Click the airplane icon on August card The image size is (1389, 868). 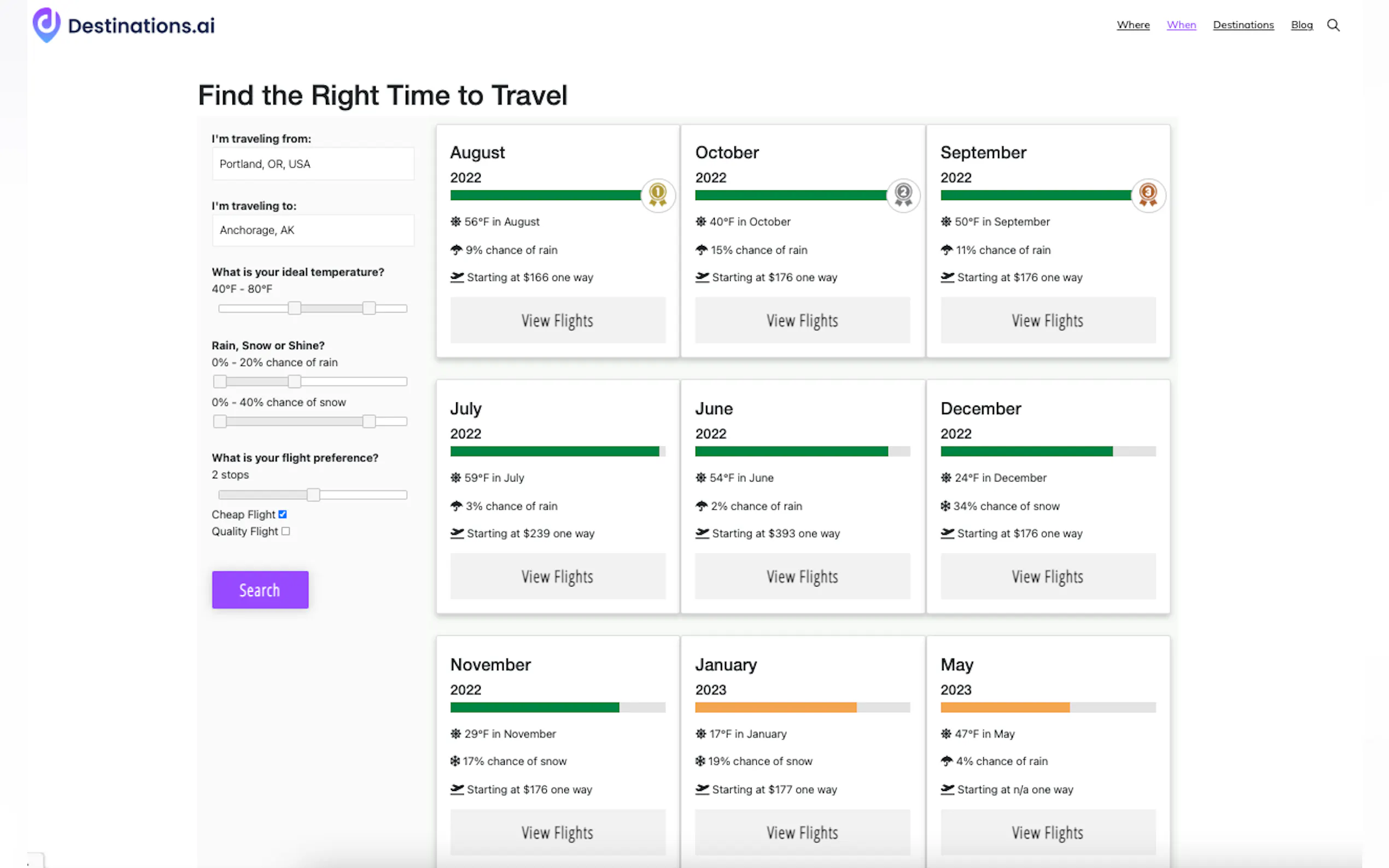tap(457, 277)
